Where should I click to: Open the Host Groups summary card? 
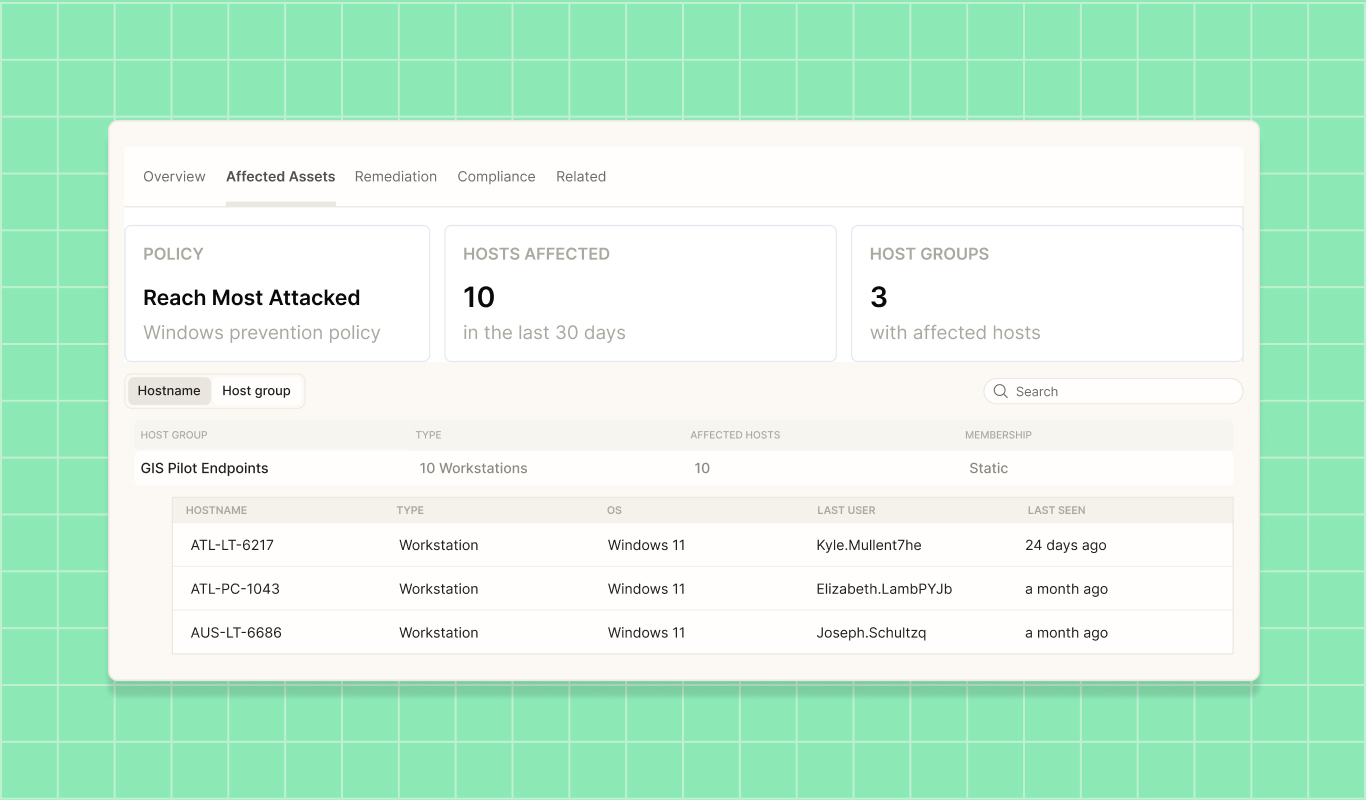pos(1047,293)
